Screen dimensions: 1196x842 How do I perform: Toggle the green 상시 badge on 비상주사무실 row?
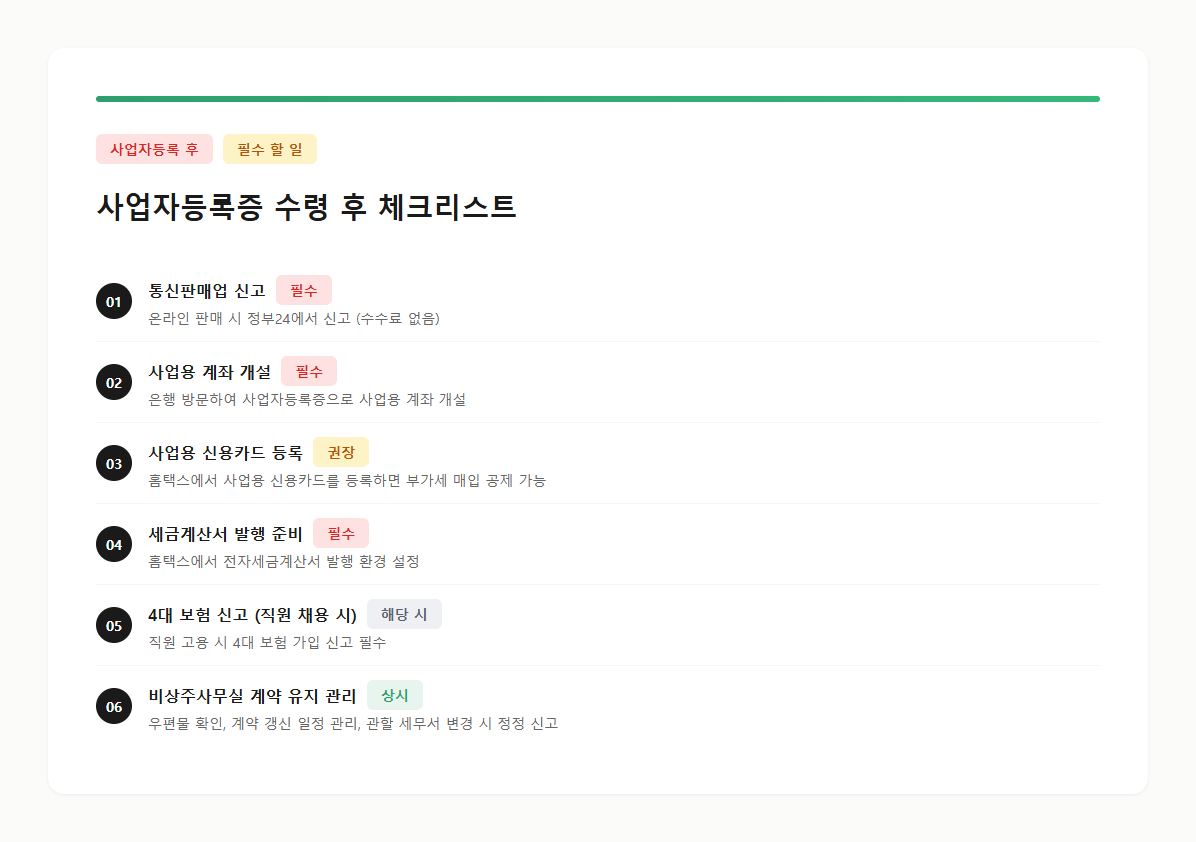394,694
